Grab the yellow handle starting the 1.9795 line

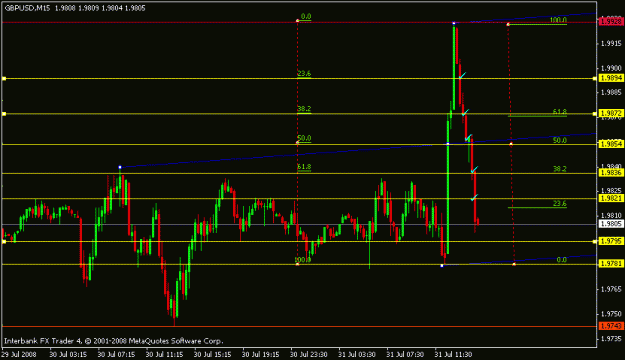coord(4,242)
